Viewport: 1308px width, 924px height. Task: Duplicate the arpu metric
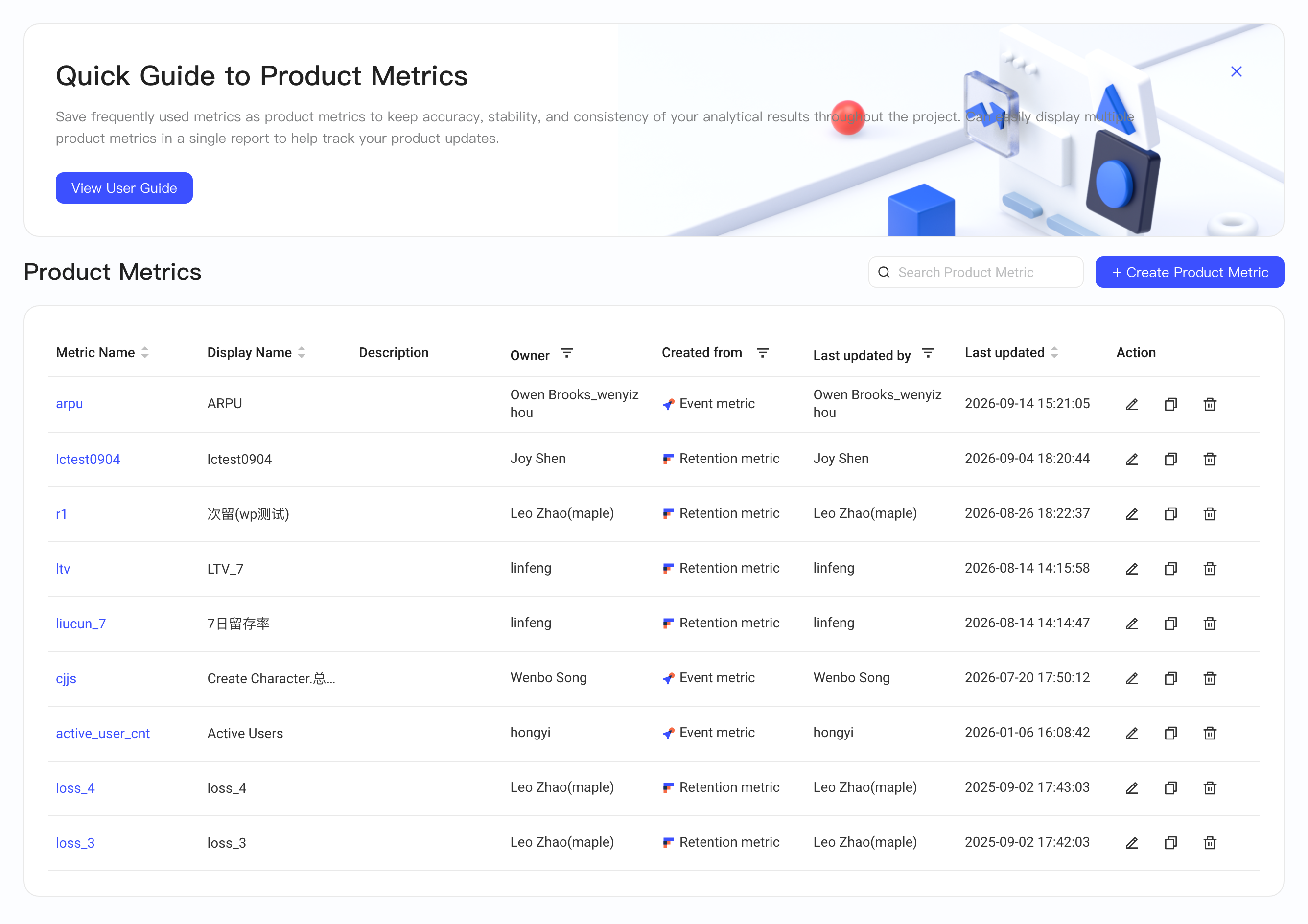point(1171,404)
